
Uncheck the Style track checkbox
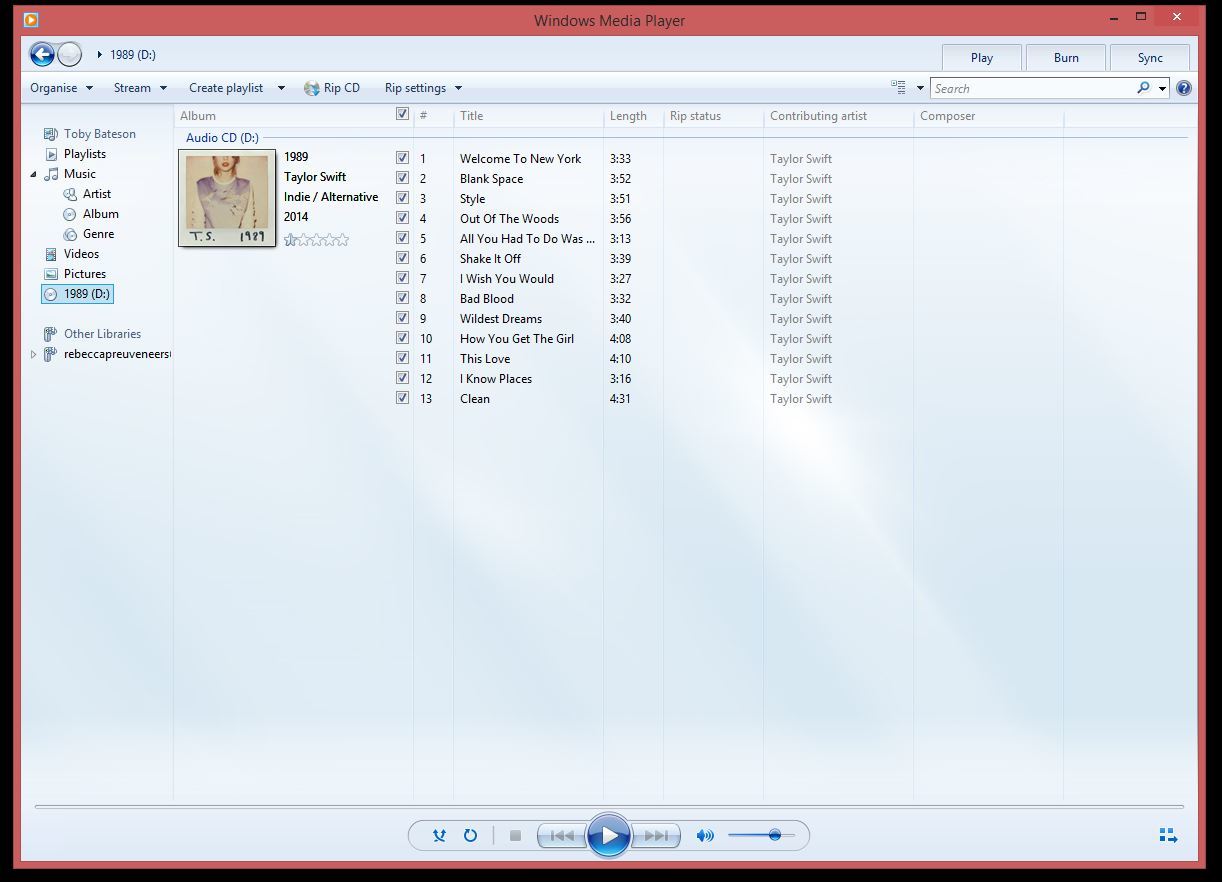coord(402,198)
